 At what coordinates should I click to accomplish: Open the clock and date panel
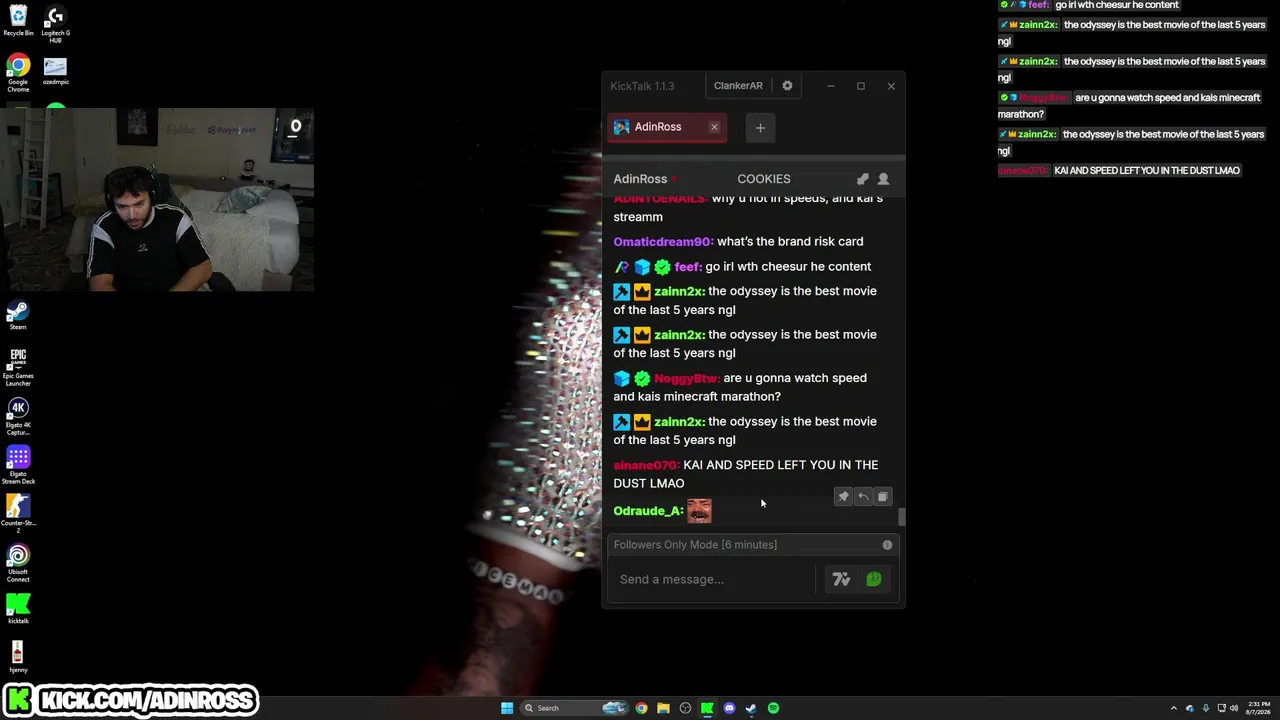tap(1257, 708)
